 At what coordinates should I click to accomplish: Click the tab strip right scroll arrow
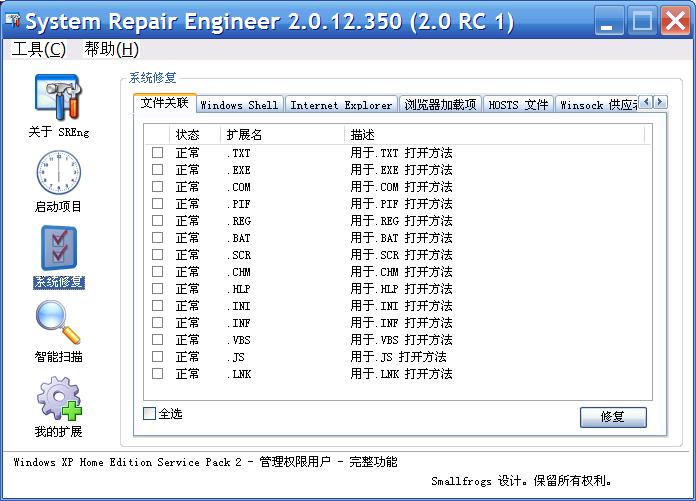(660, 102)
